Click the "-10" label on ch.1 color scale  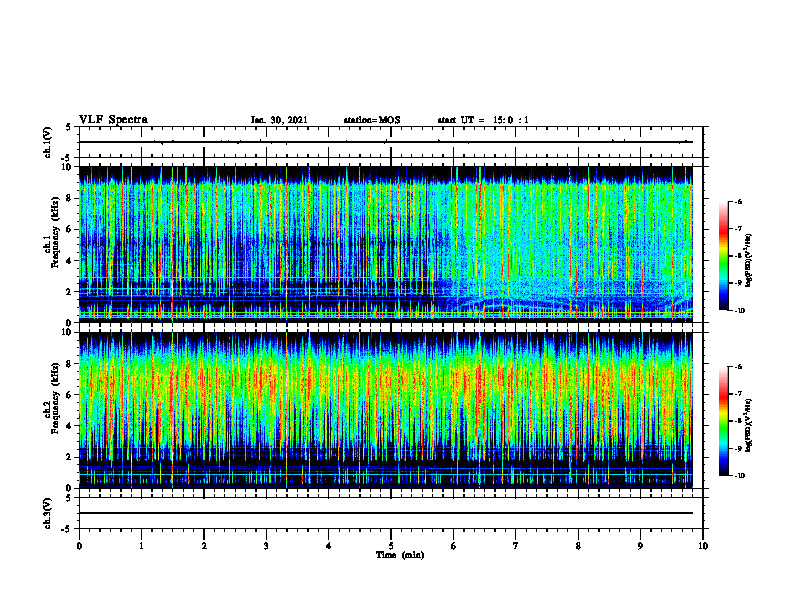tap(740, 310)
